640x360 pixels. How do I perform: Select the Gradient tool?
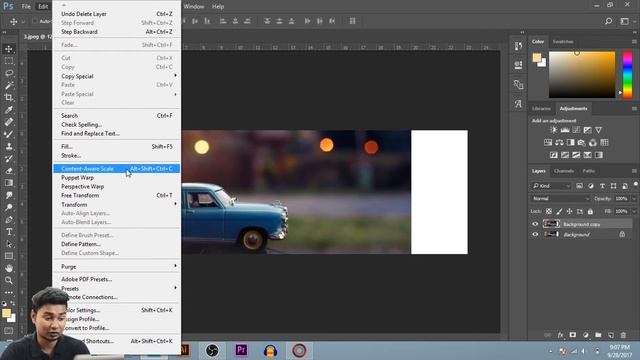(9, 183)
